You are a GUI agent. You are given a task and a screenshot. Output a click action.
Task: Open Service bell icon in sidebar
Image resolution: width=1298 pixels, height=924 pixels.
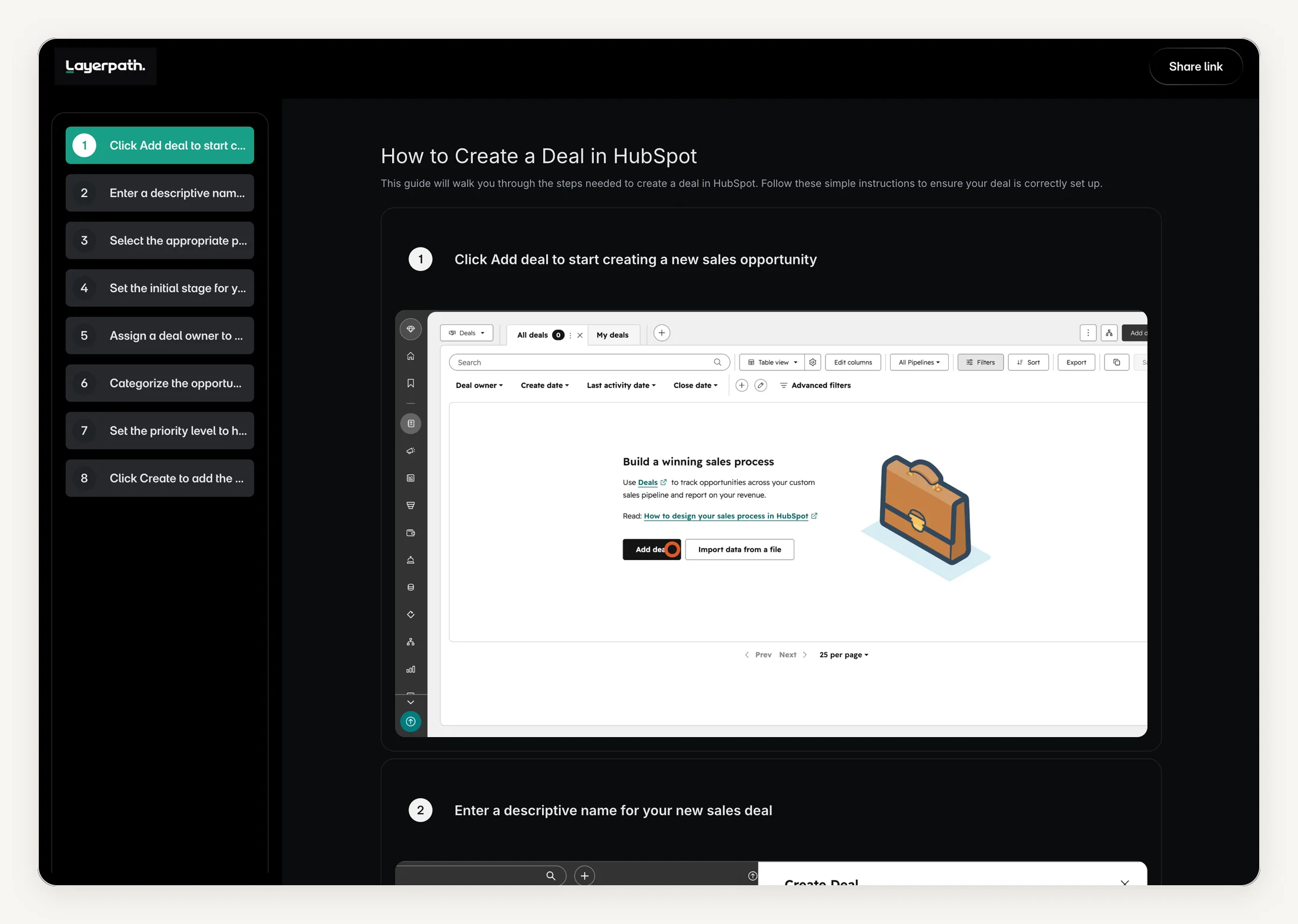pyautogui.click(x=410, y=560)
